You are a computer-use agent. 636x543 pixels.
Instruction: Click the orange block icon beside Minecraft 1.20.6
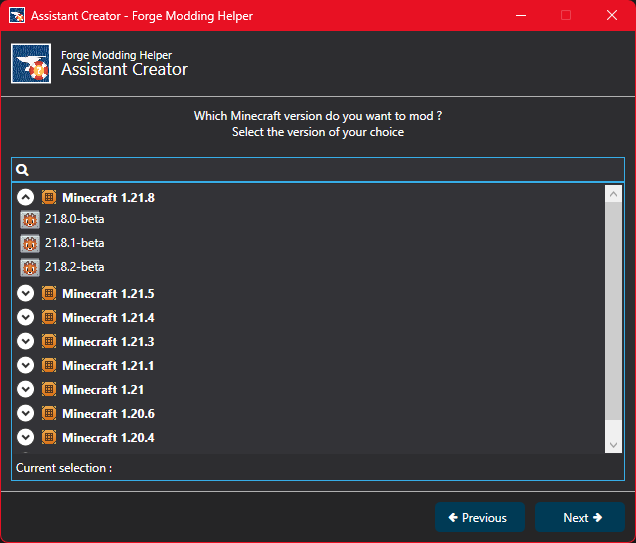pos(49,413)
